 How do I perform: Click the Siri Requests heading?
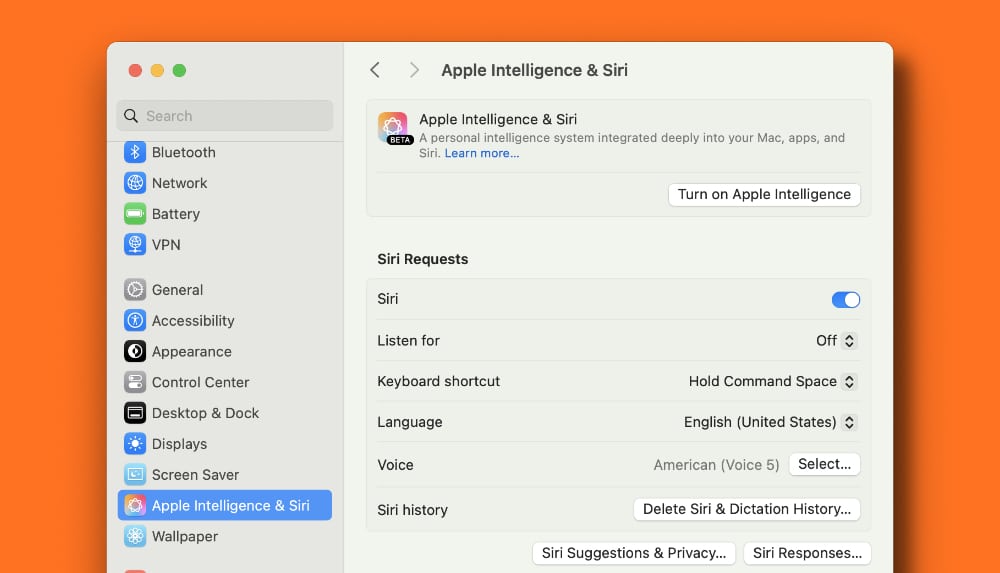[423, 259]
